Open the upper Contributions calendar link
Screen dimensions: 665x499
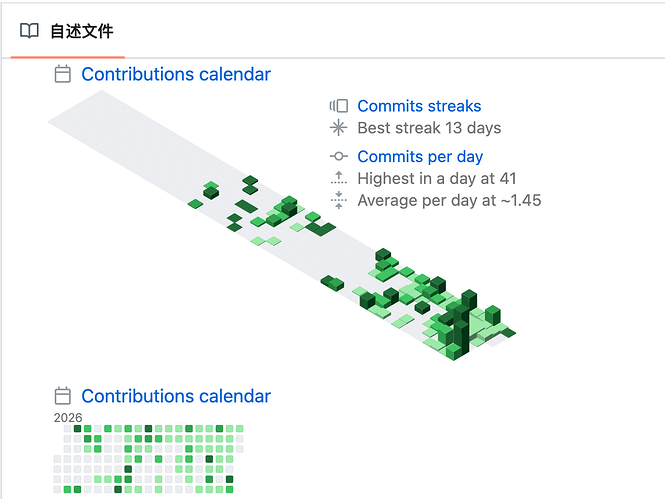176,74
